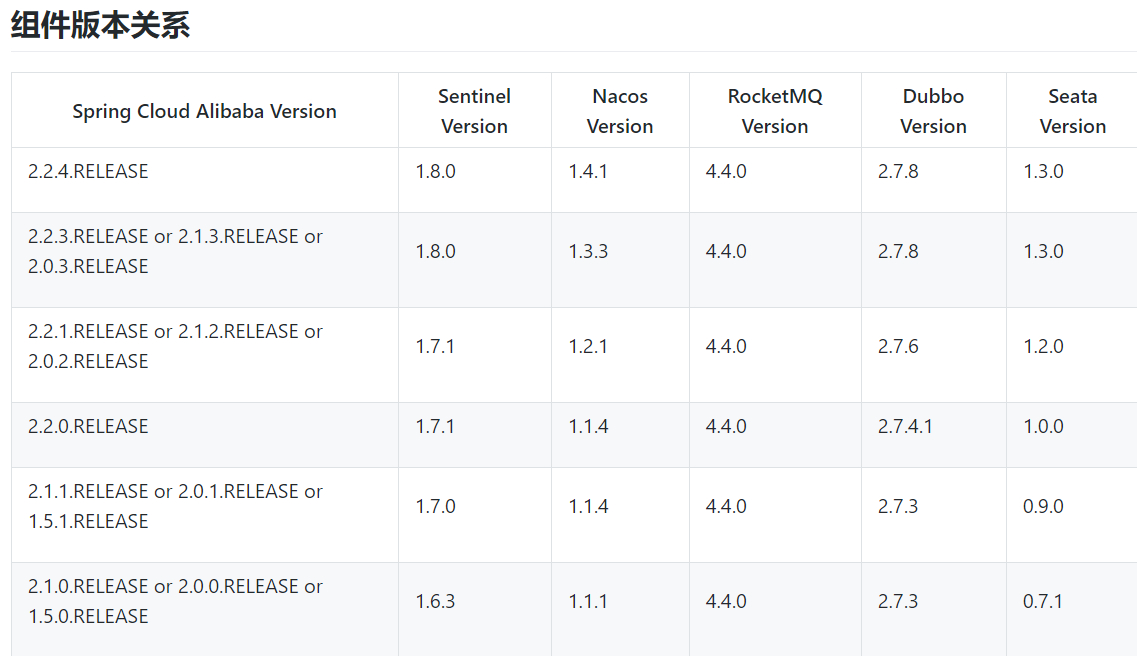The height and width of the screenshot is (656, 1137).
Task: Select the Sentinel Version column header
Action: click(474, 111)
